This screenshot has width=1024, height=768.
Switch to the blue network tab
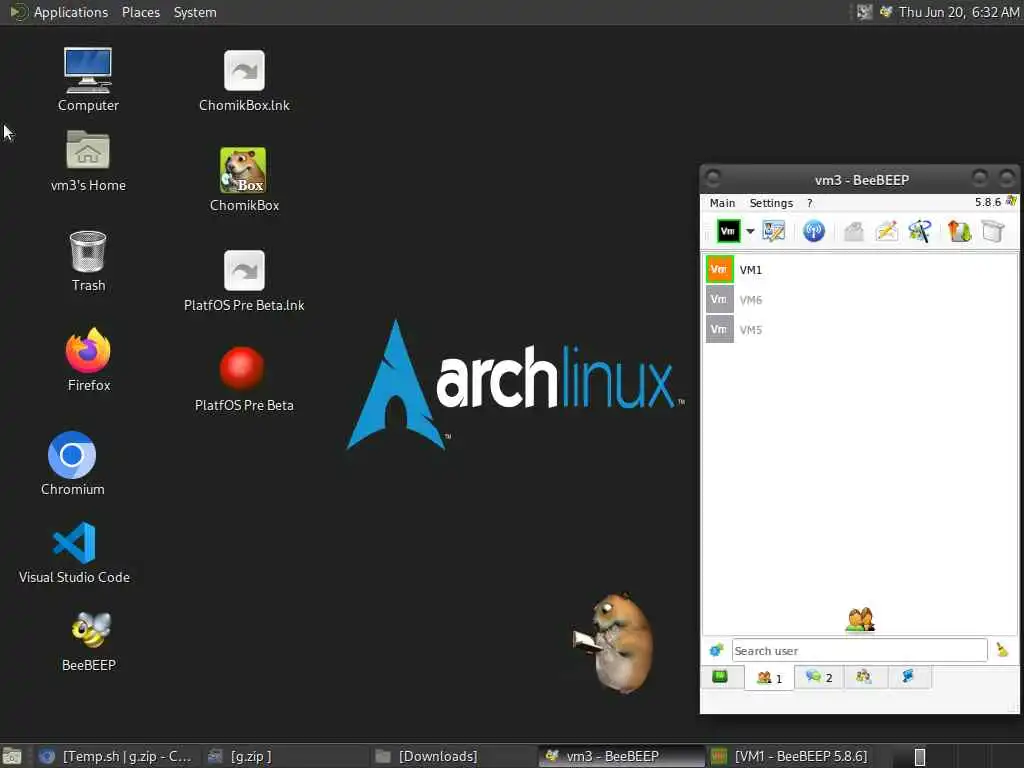[x=908, y=677]
